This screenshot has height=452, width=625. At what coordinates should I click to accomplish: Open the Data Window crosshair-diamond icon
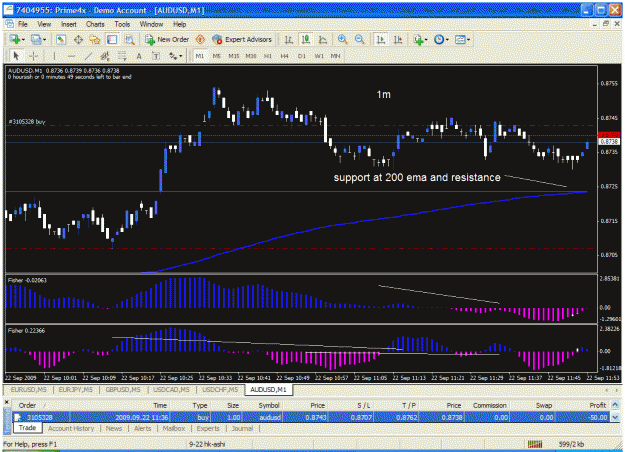(x=78, y=39)
